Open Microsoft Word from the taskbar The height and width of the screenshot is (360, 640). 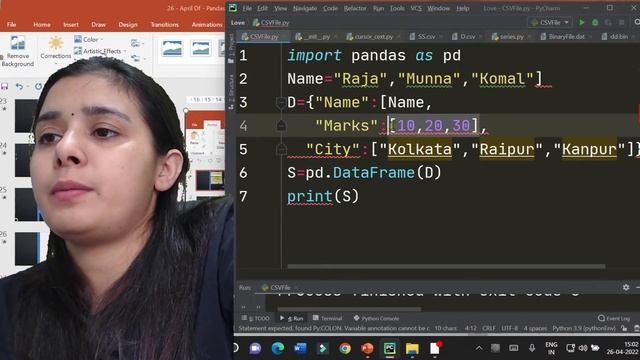point(300,348)
